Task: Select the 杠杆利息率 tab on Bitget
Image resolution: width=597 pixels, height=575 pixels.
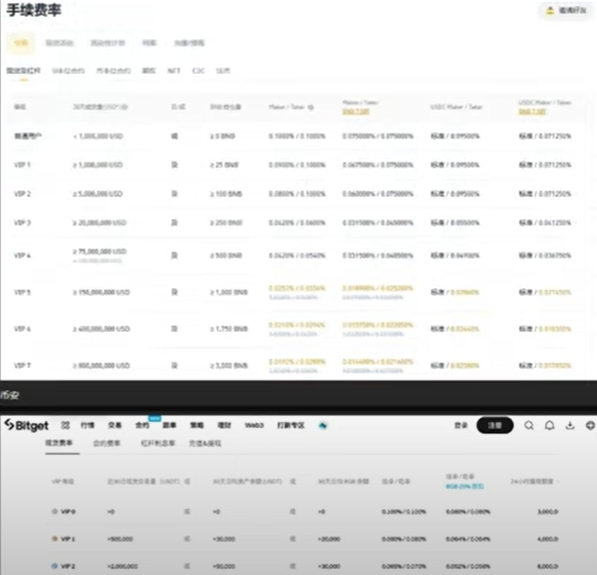Action: (158, 443)
